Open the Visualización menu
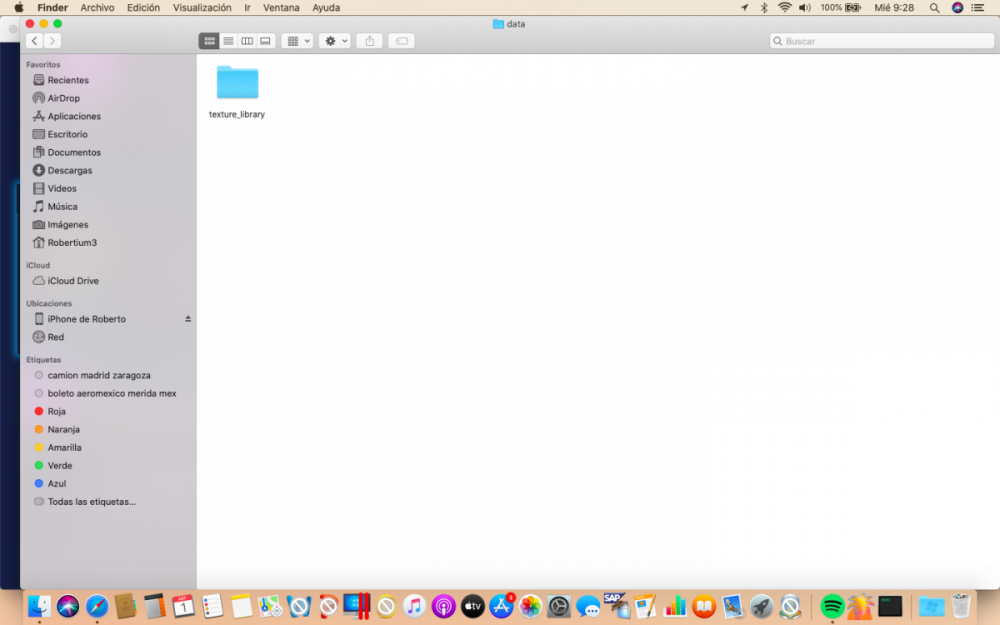 (x=202, y=7)
